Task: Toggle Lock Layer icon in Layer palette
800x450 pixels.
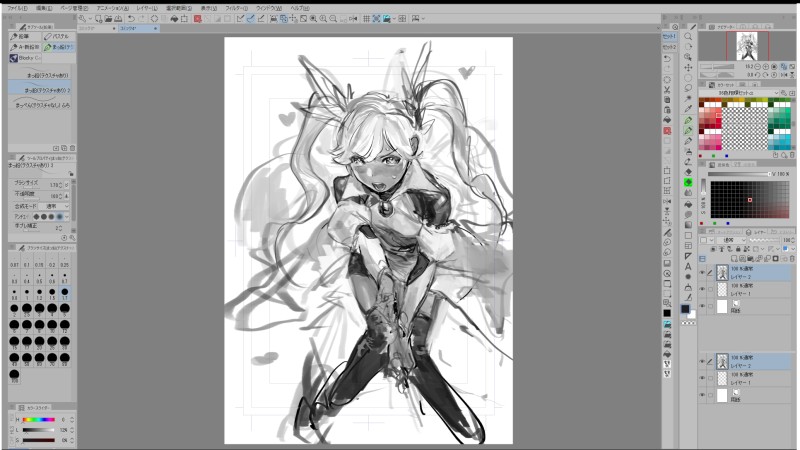Action: pos(738,249)
